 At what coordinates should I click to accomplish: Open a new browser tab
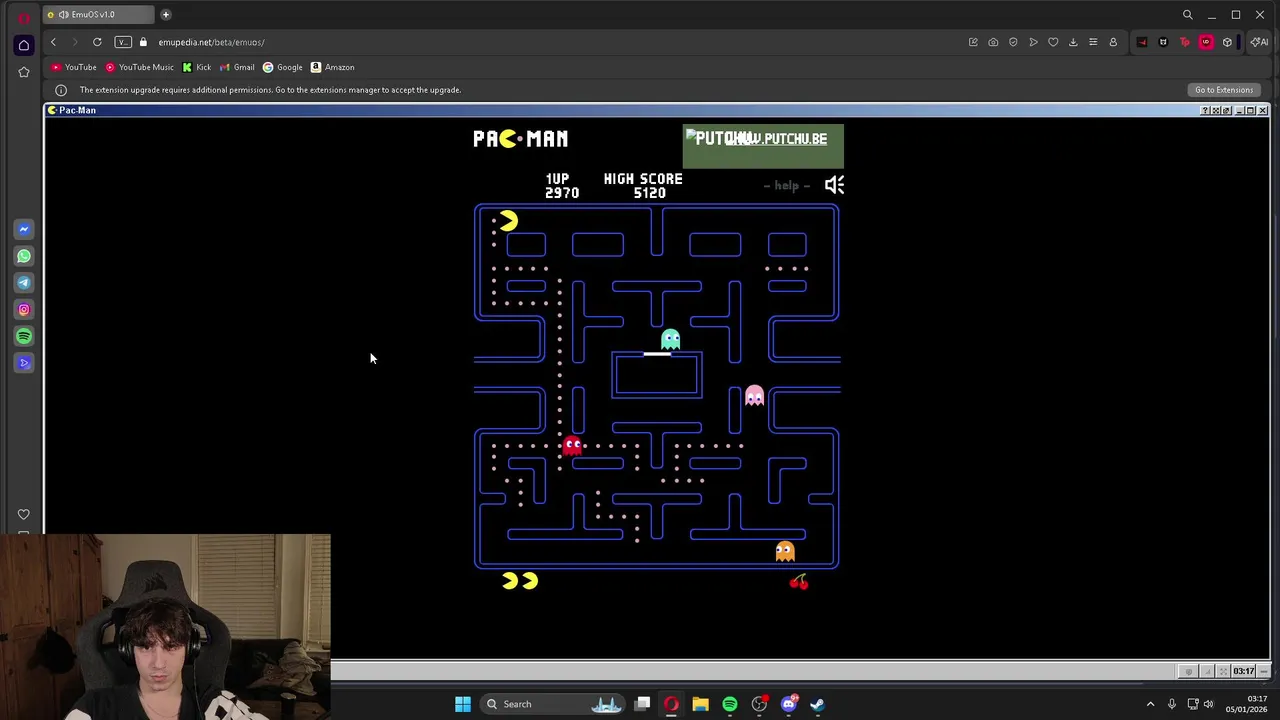tap(166, 15)
